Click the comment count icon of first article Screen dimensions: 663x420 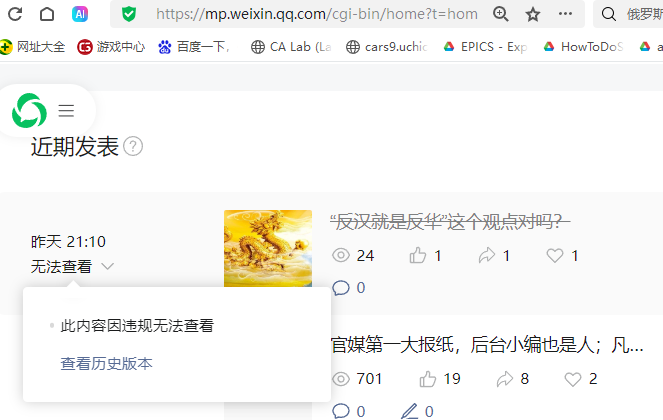pos(341,288)
